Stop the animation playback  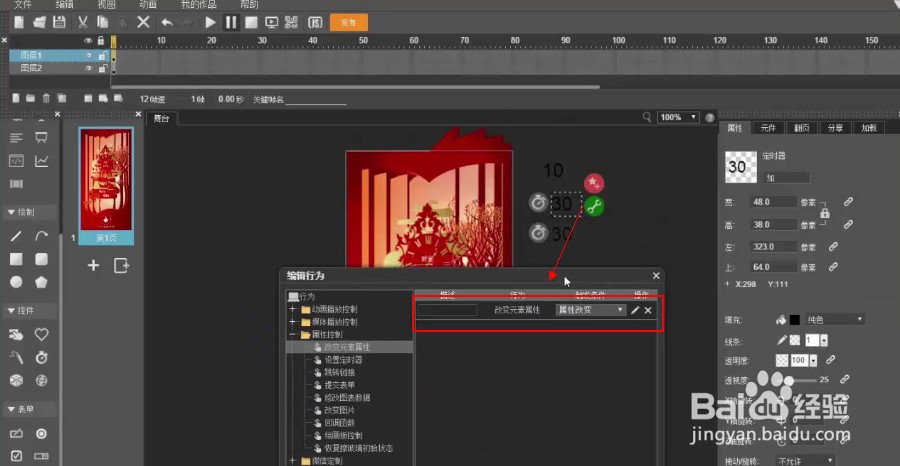tap(251, 22)
